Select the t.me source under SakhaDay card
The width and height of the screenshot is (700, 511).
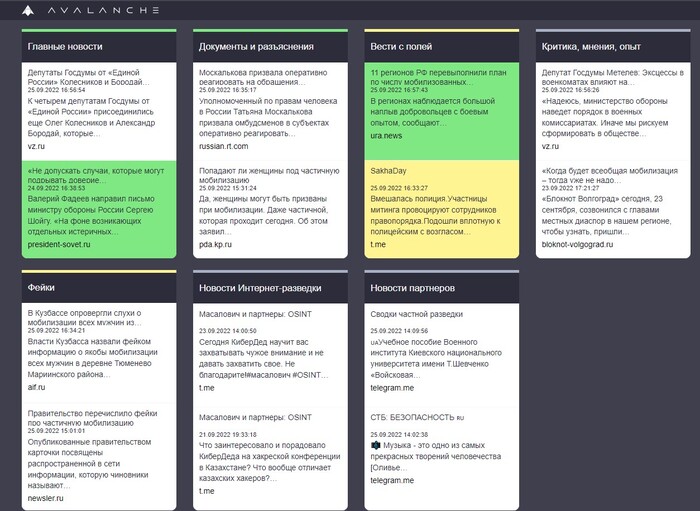378,244
